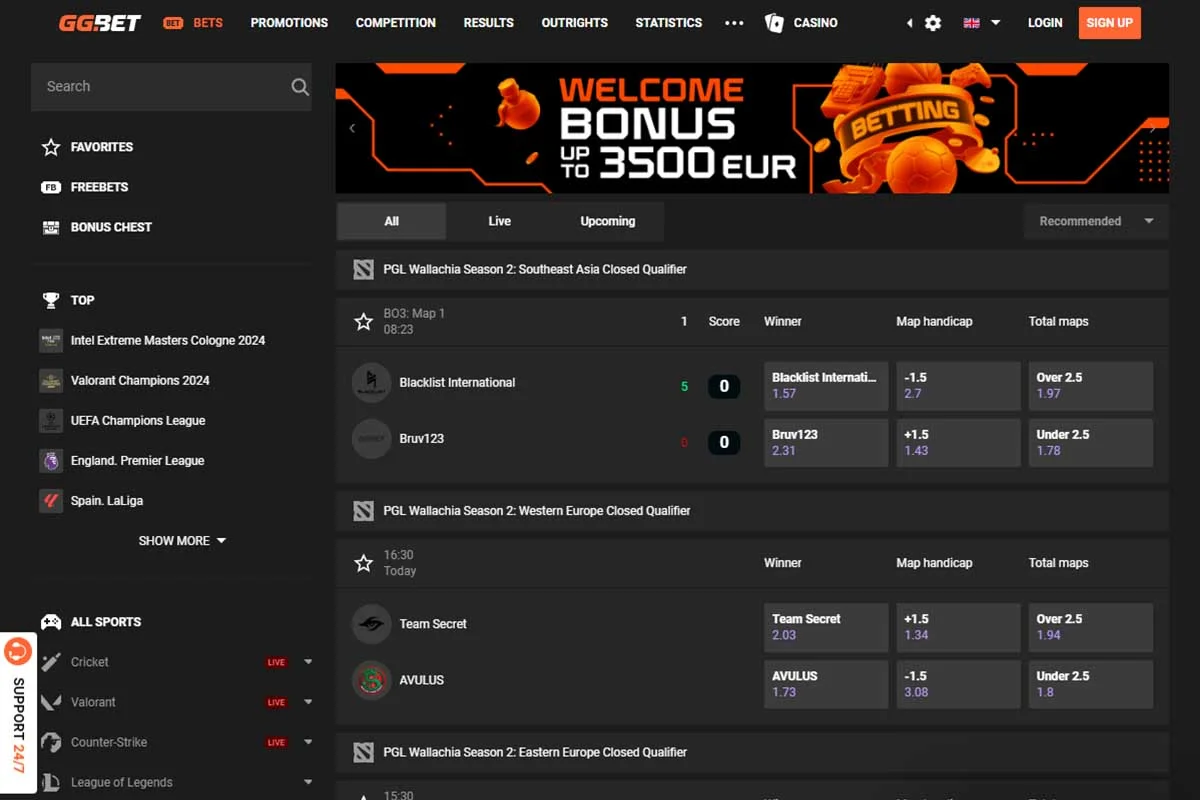The width and height of the screenshot is (1200, 800).
Task: Open the Recommended sort dropdown
Action: coord(1096,221)
